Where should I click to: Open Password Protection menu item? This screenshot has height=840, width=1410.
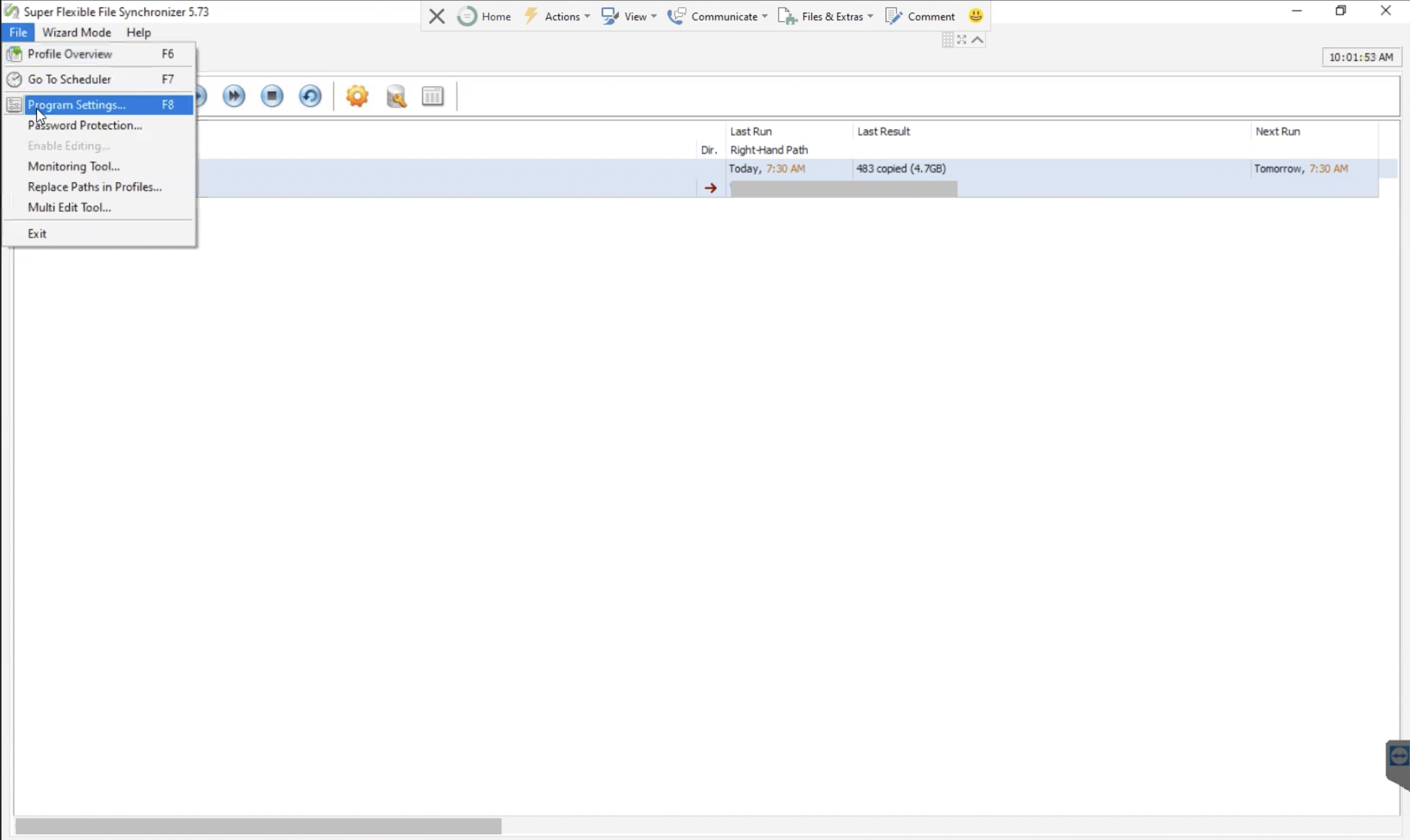point(99,125)
